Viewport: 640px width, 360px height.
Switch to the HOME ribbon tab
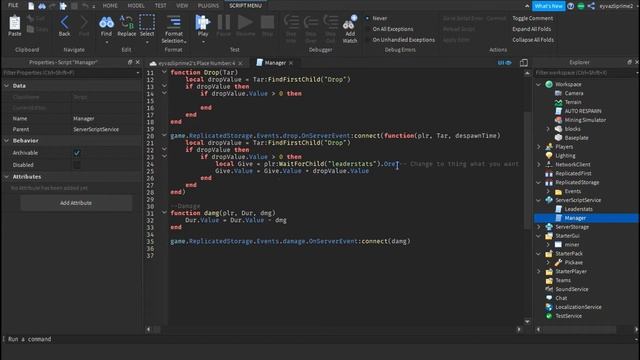click(110, 6)
